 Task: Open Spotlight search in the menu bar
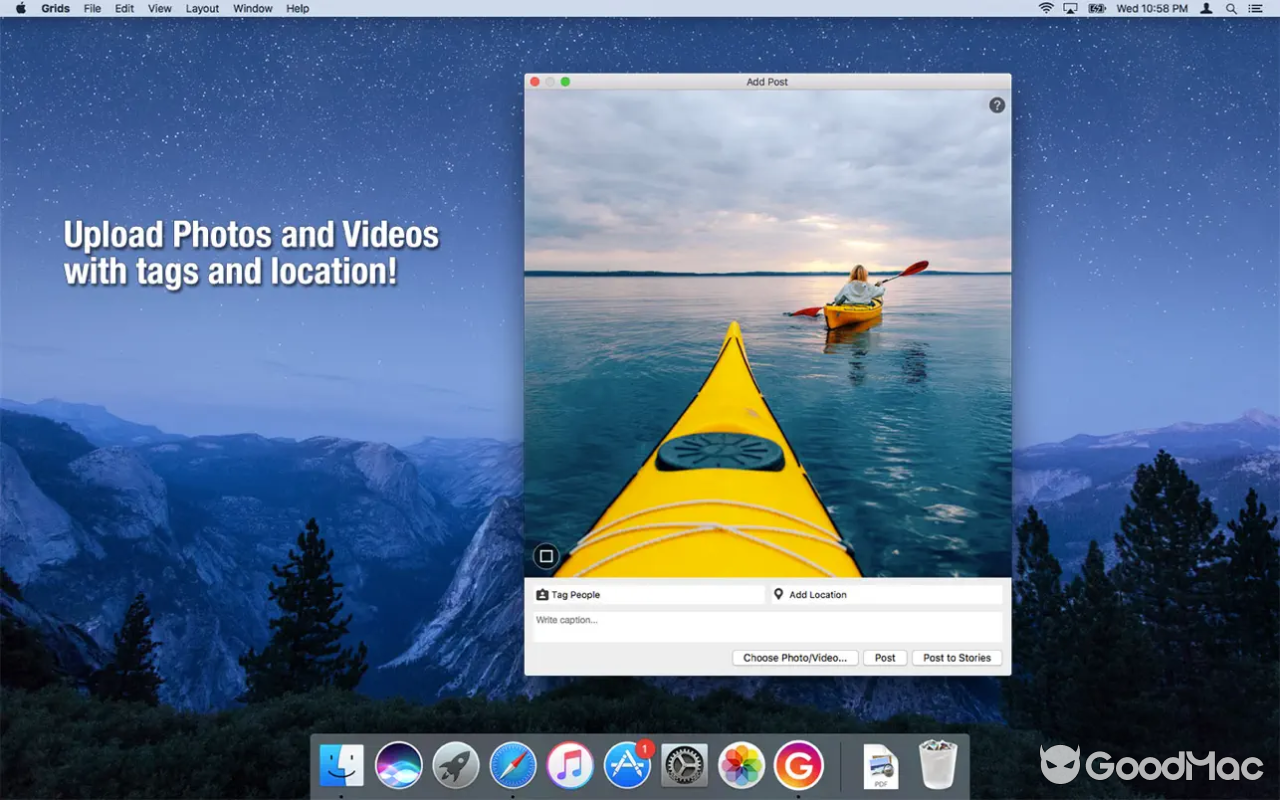[x=1232, y=8]
